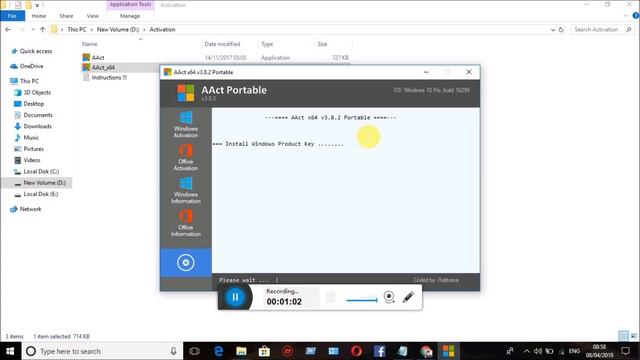Open Documents in navigation pane

click(x=38, y=115)
